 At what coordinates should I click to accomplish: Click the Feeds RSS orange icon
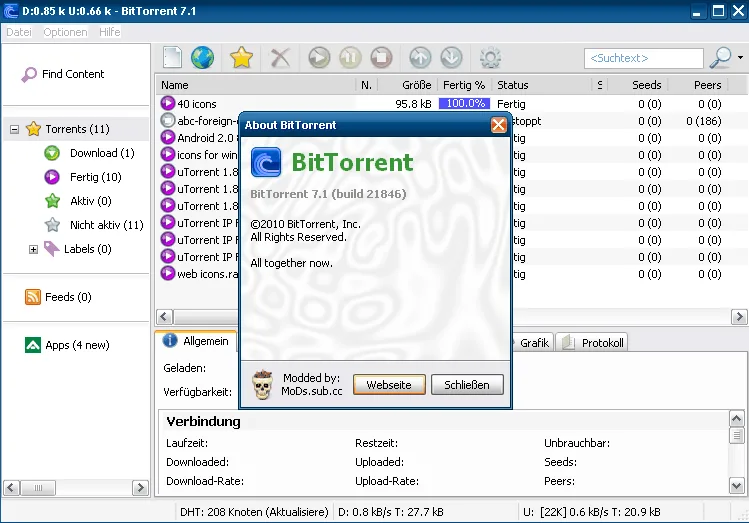point(33,297)
